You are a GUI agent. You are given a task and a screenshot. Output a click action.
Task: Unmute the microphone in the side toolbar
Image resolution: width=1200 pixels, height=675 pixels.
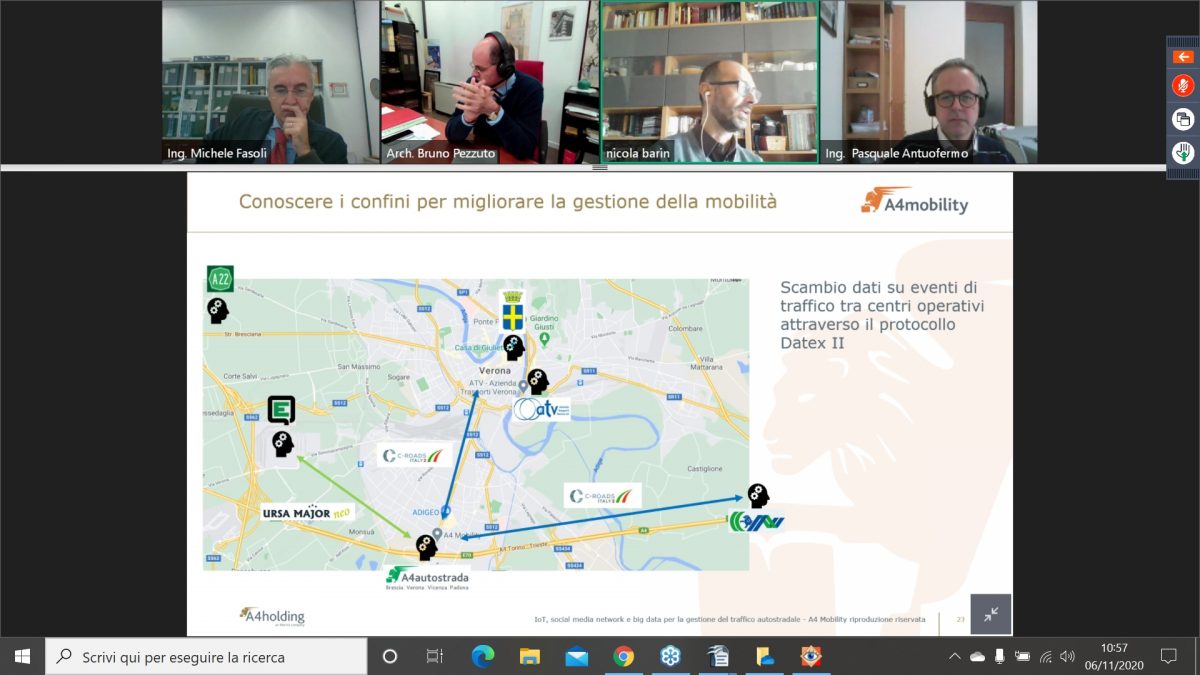pos(1183,86)
